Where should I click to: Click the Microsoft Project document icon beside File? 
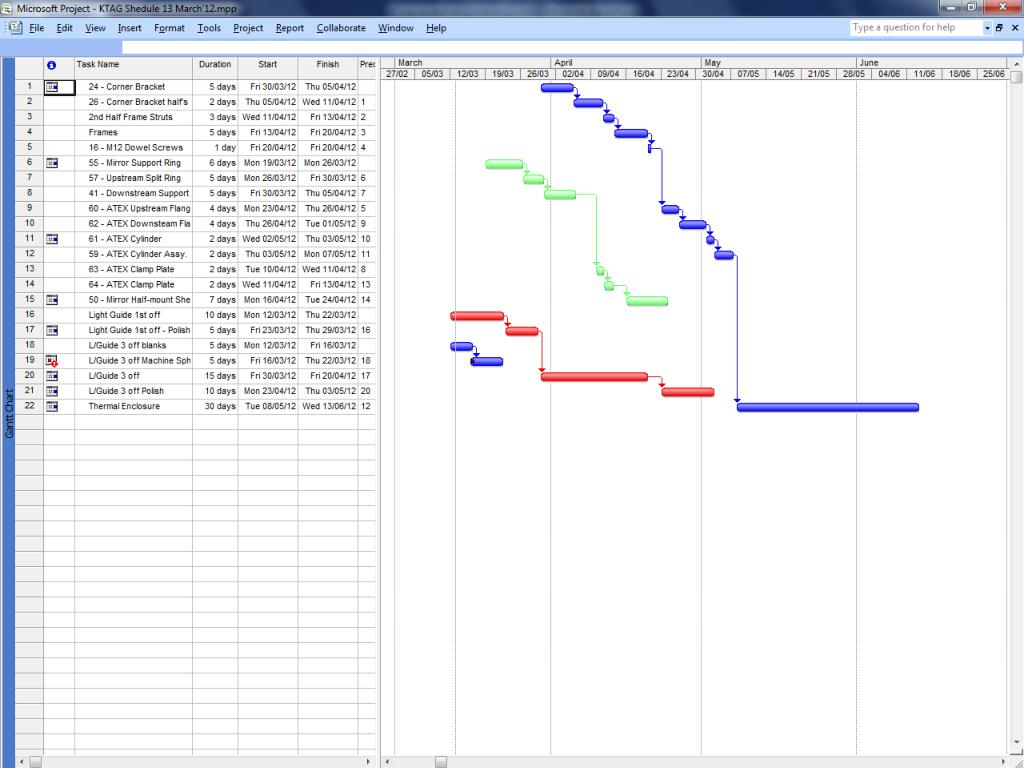click(x=15, y=28)
